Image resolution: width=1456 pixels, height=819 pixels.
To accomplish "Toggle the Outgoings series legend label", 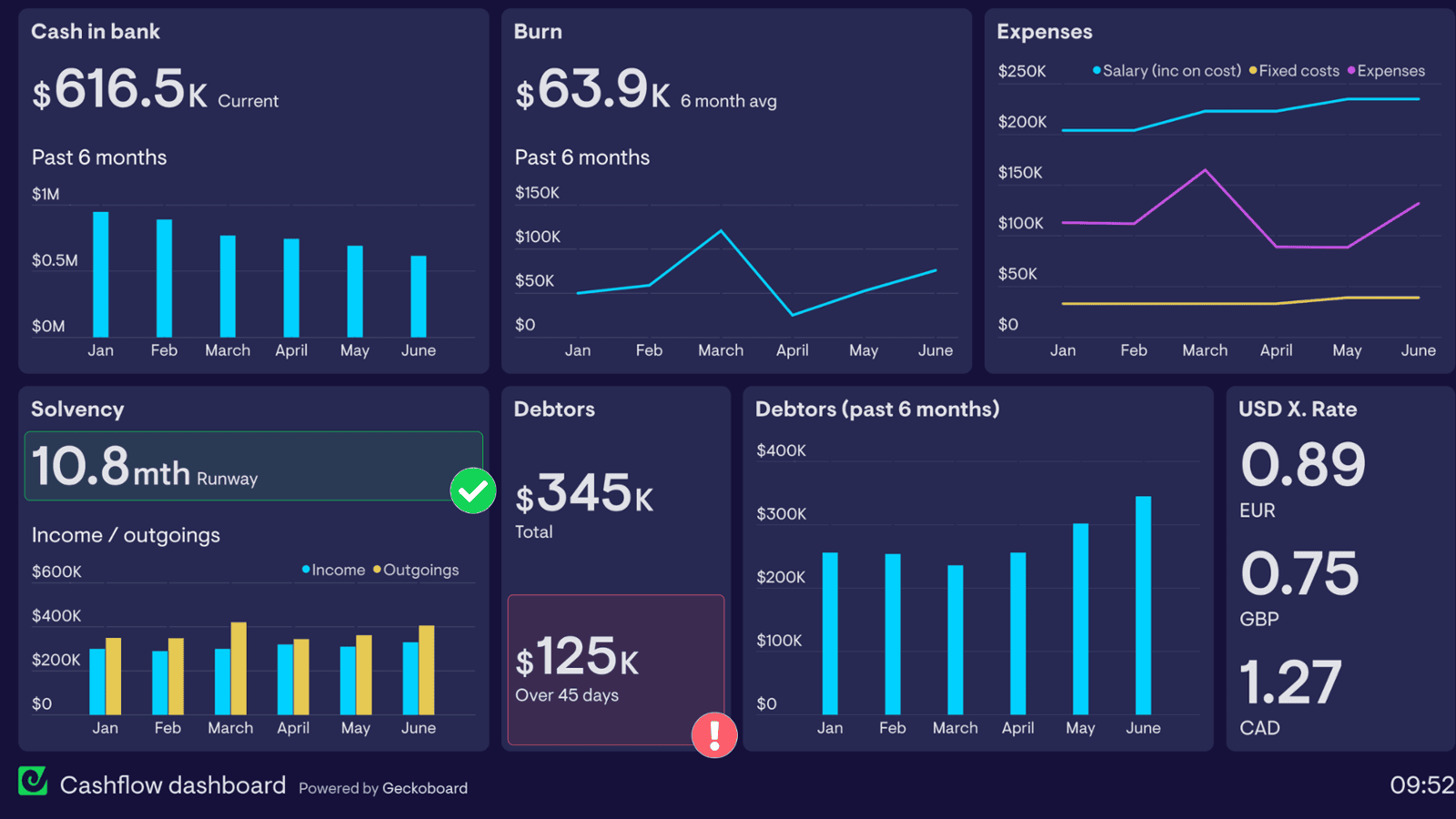I will pos(420,570).
